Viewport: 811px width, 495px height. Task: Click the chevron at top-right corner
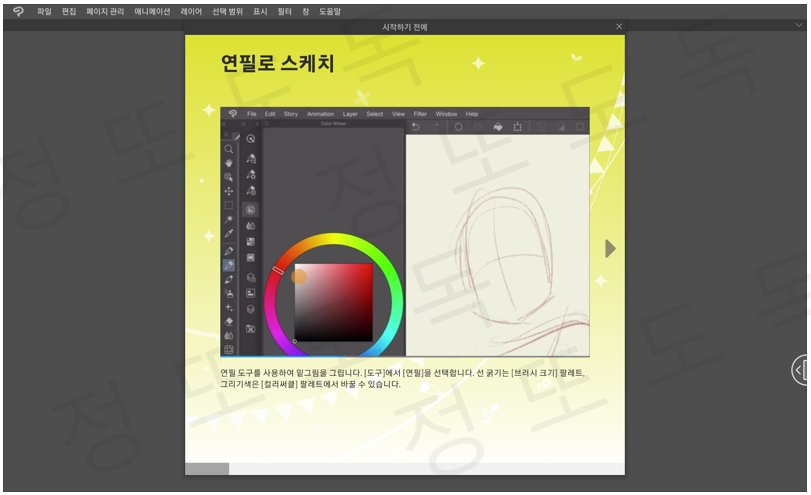[x=799, y=25]
